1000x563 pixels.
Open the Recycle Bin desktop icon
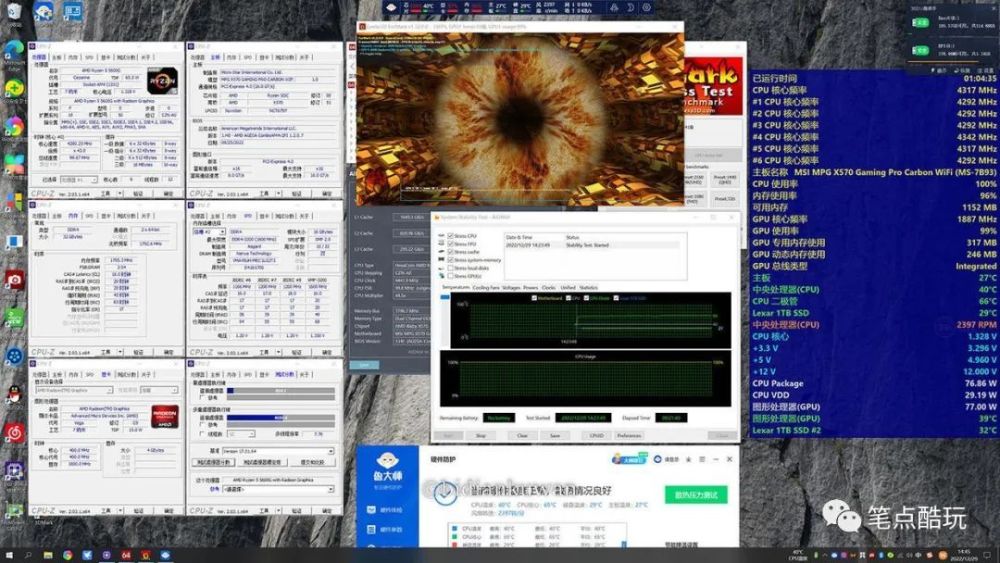coord(14,11)
